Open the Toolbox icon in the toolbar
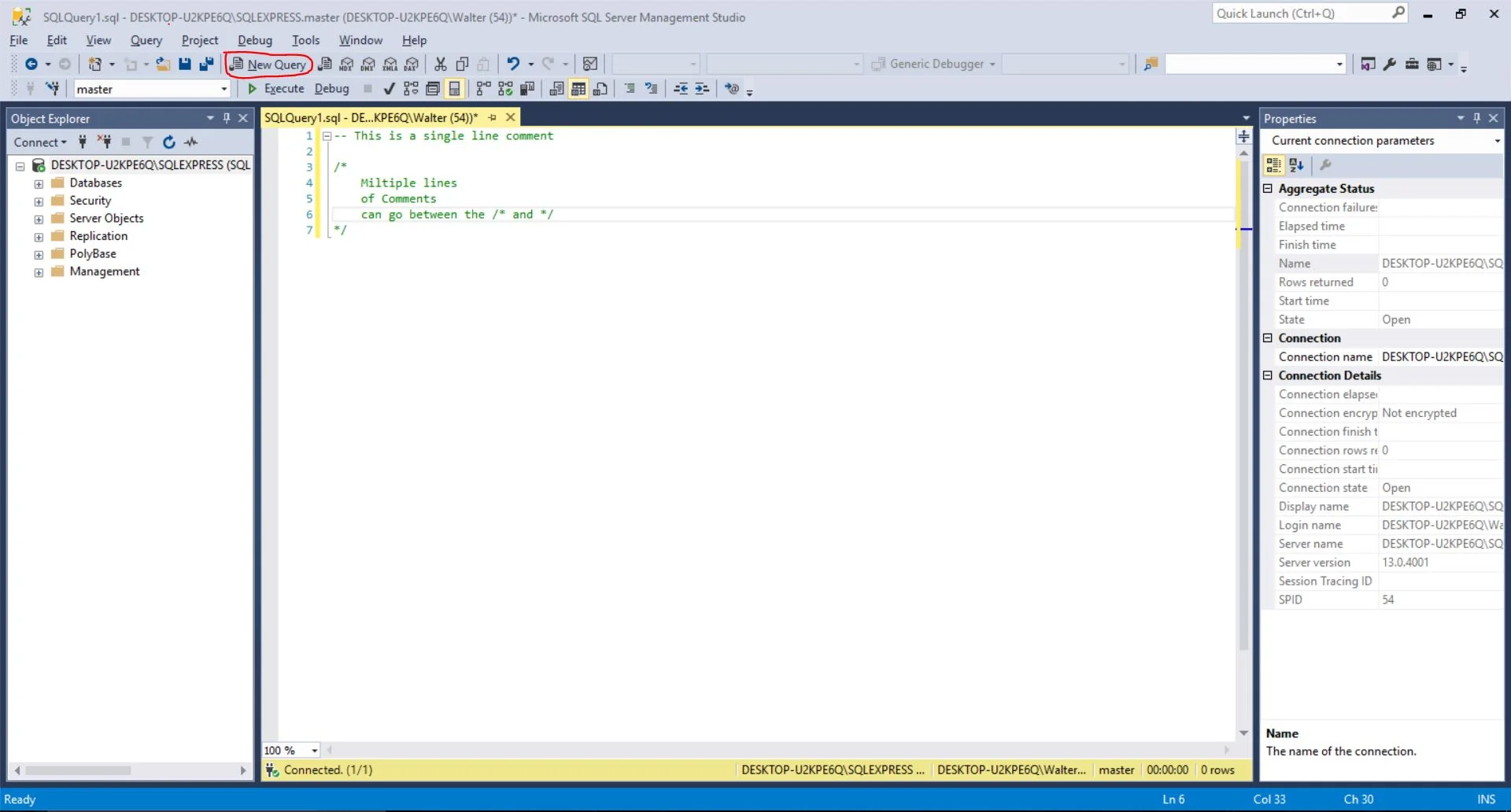 (x=1412, y=65)
